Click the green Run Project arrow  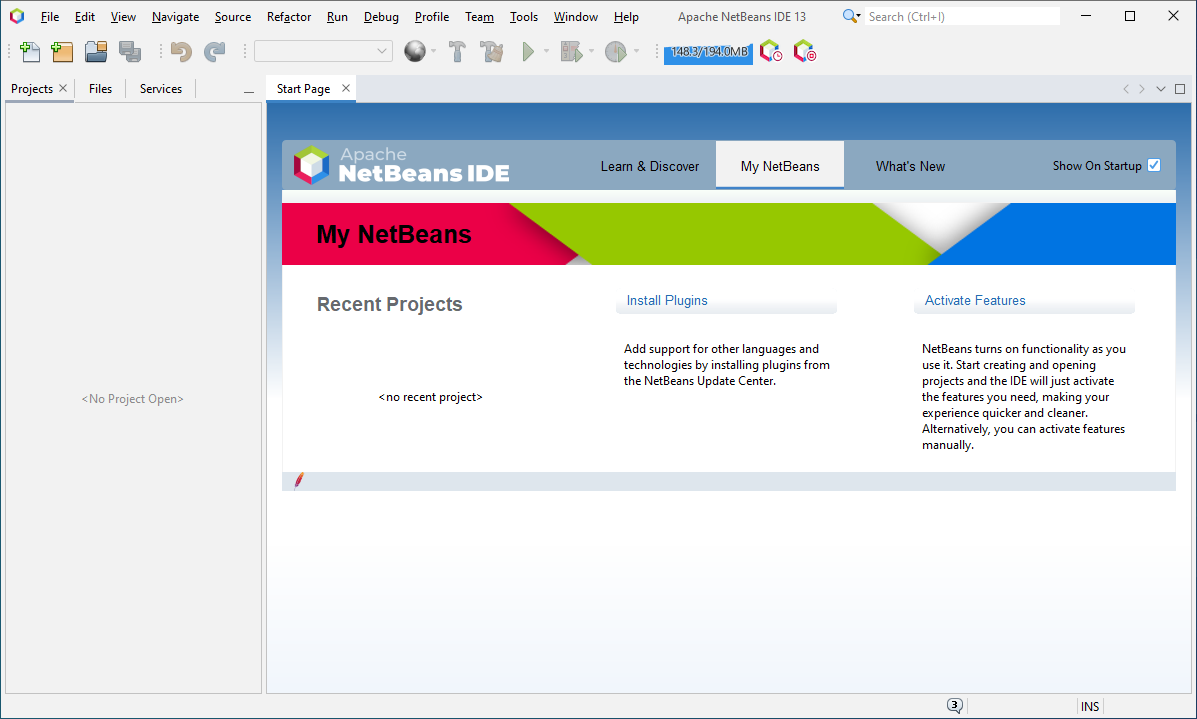pyautogui.click(x=528, y=52)
